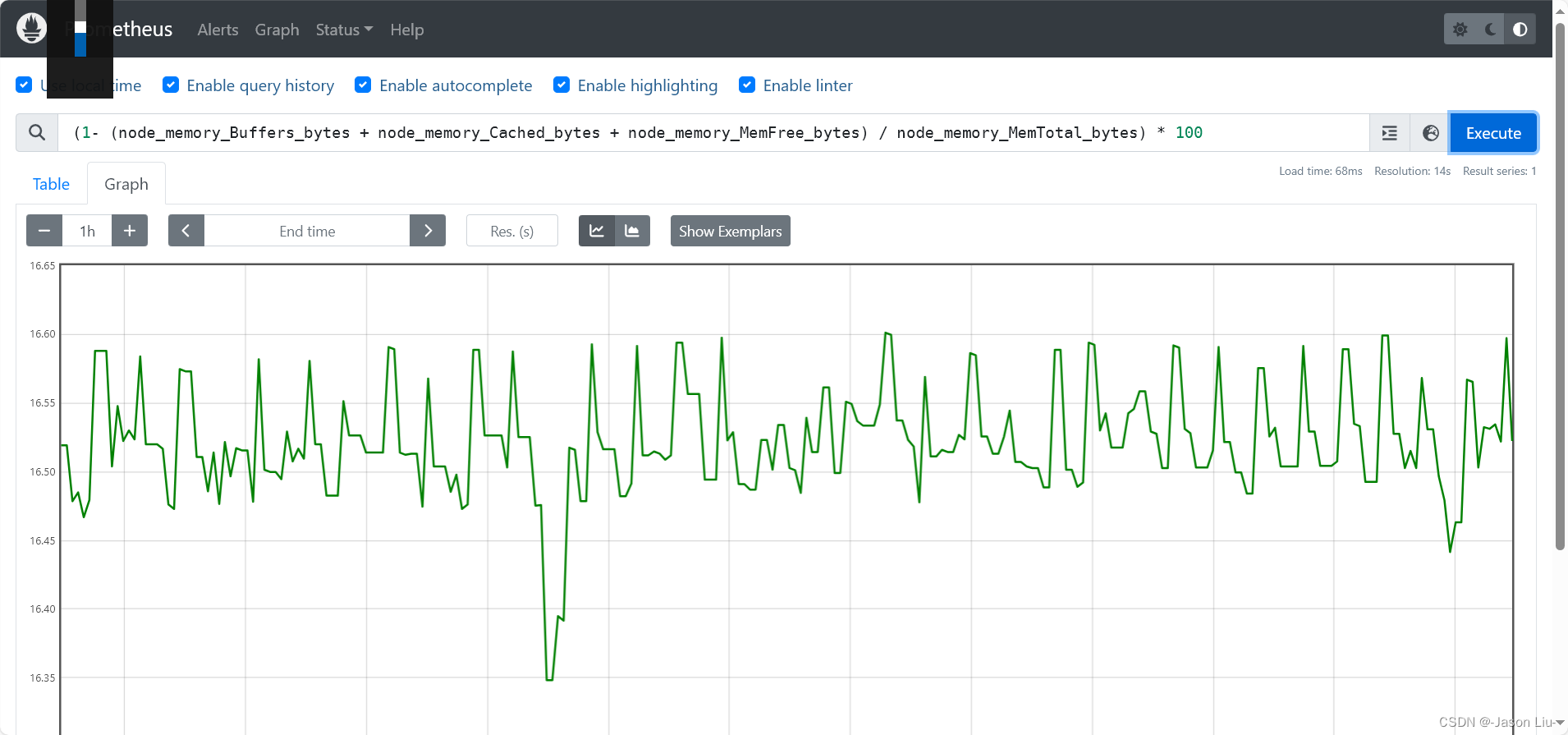This screenshot has width=1568, height=735.
Task: Click Show Exemplars button
Action: (x=730, y=231)
